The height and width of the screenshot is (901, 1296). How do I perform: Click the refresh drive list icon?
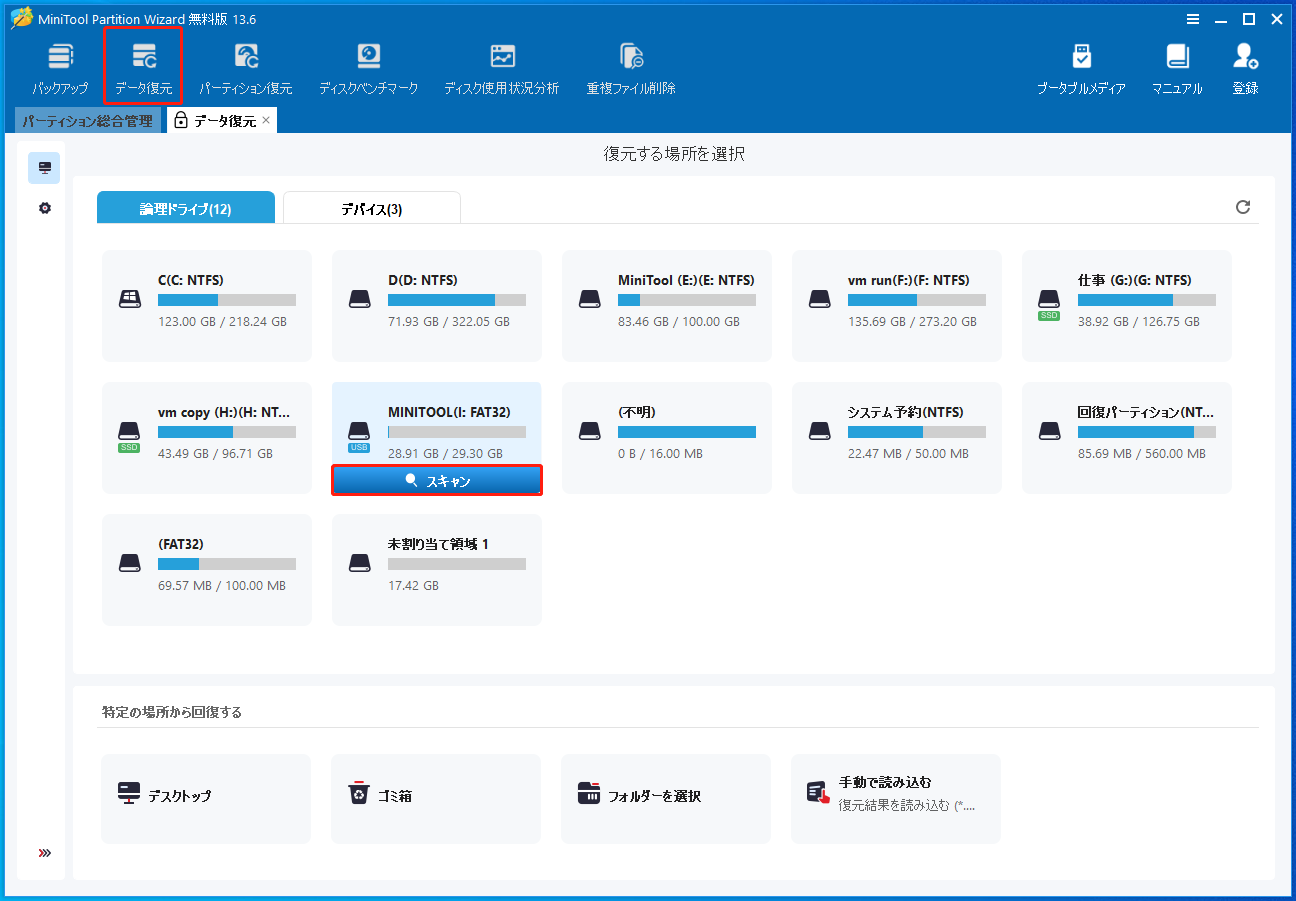click(x=1243, y=207)
